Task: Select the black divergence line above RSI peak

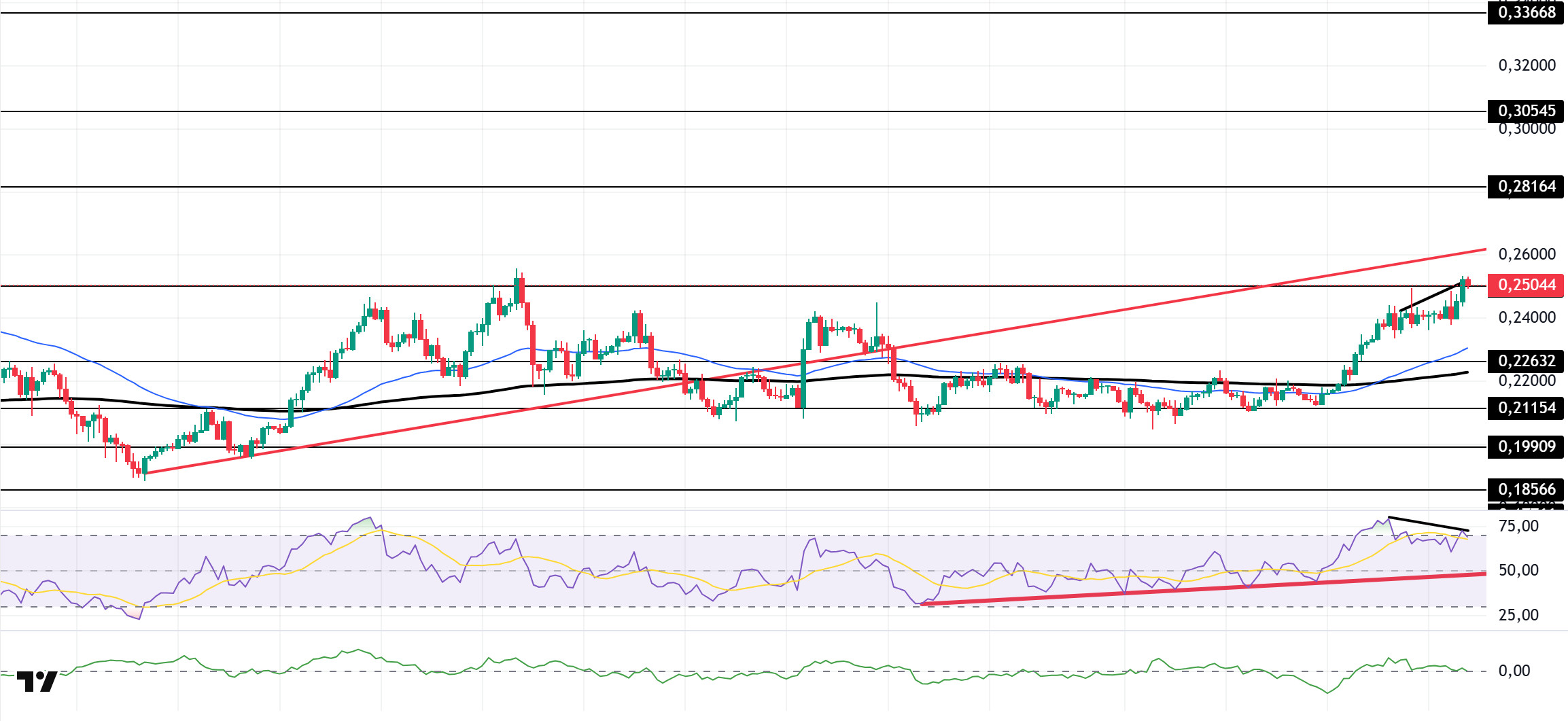Action: pos(1427,524)
